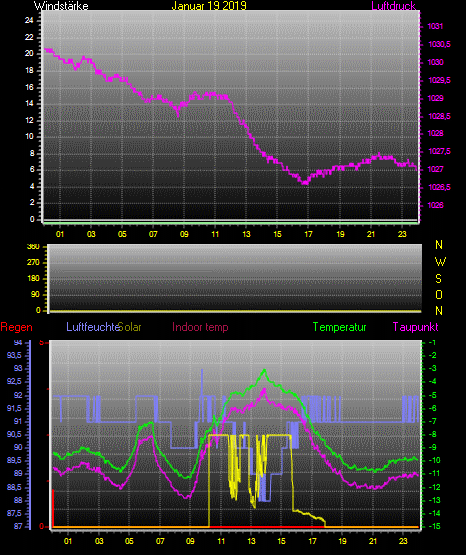Click the W wind direction marker
466x555 pixels.
(440, 262)
